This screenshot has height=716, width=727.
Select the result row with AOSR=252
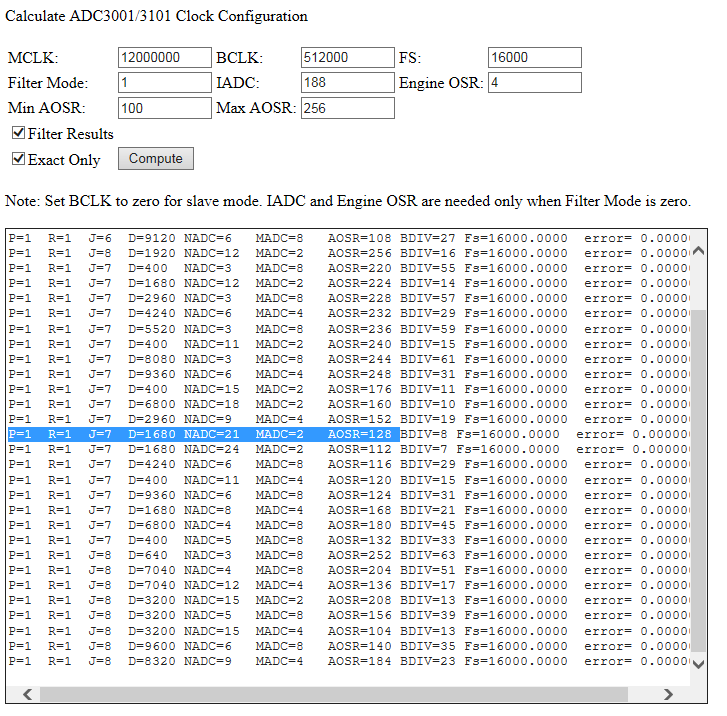349,555
